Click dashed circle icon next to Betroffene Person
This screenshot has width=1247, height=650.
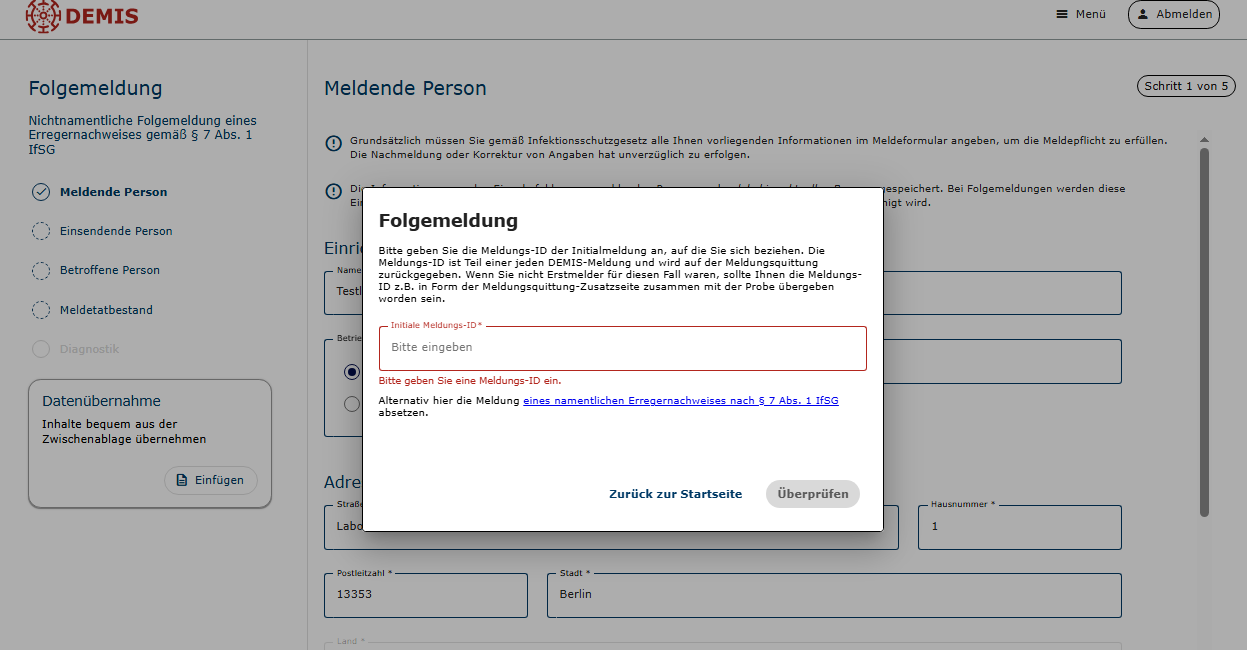pyautogui.click(x=41, y=270)
